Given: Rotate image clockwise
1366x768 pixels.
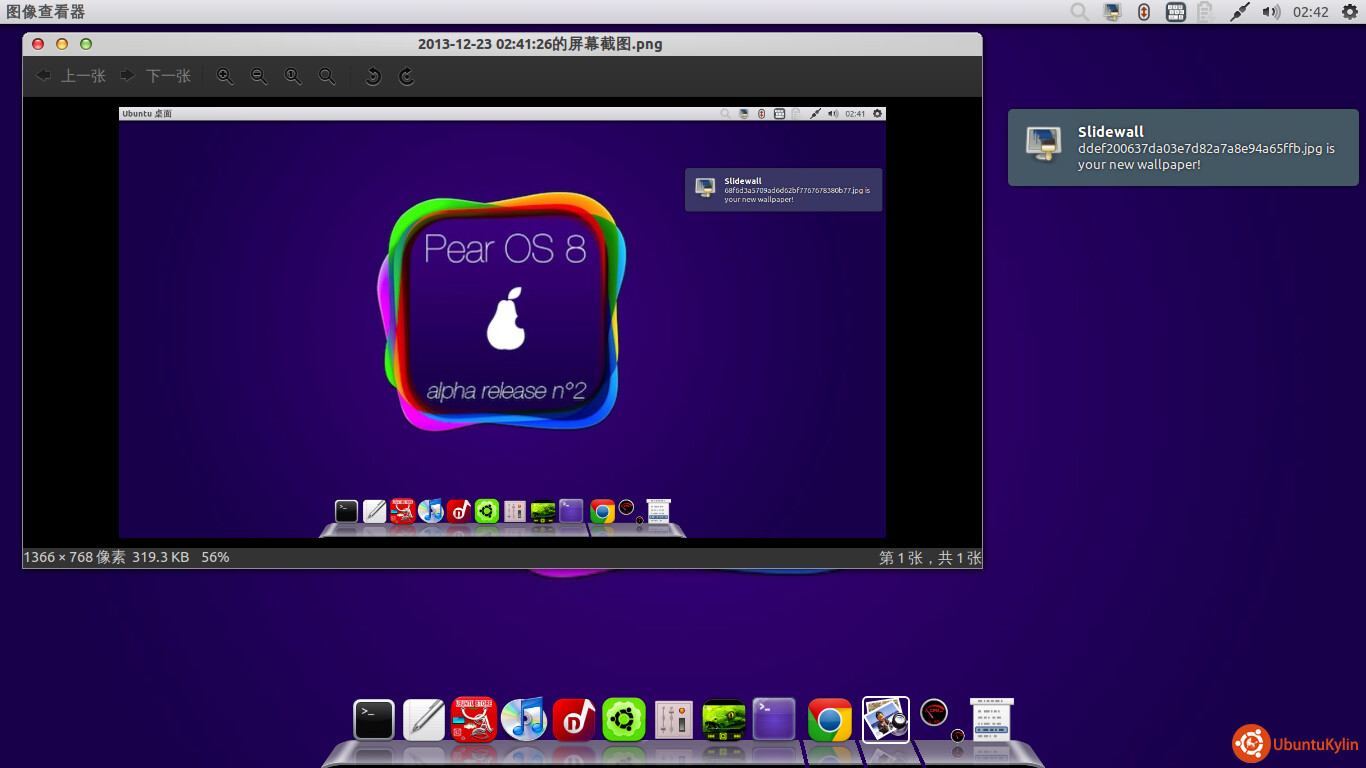Looking at the screenshot, I should pyautogui.click(x=406, y=76).
